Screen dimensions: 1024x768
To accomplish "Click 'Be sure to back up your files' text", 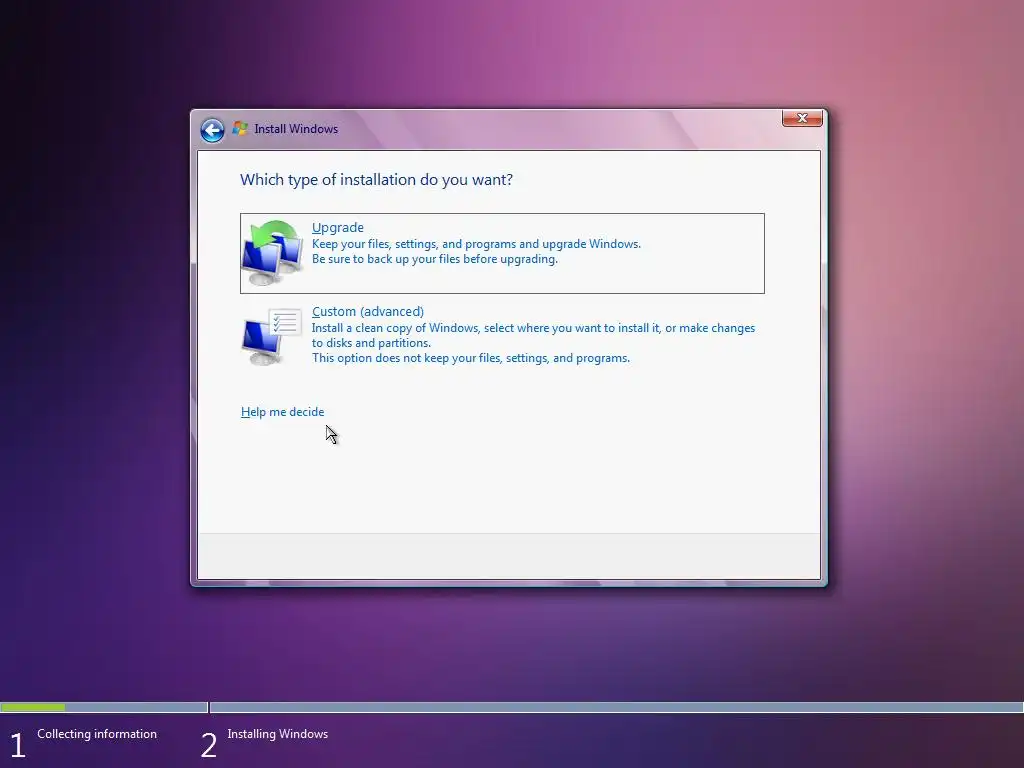I will click(x=434, y=259).
